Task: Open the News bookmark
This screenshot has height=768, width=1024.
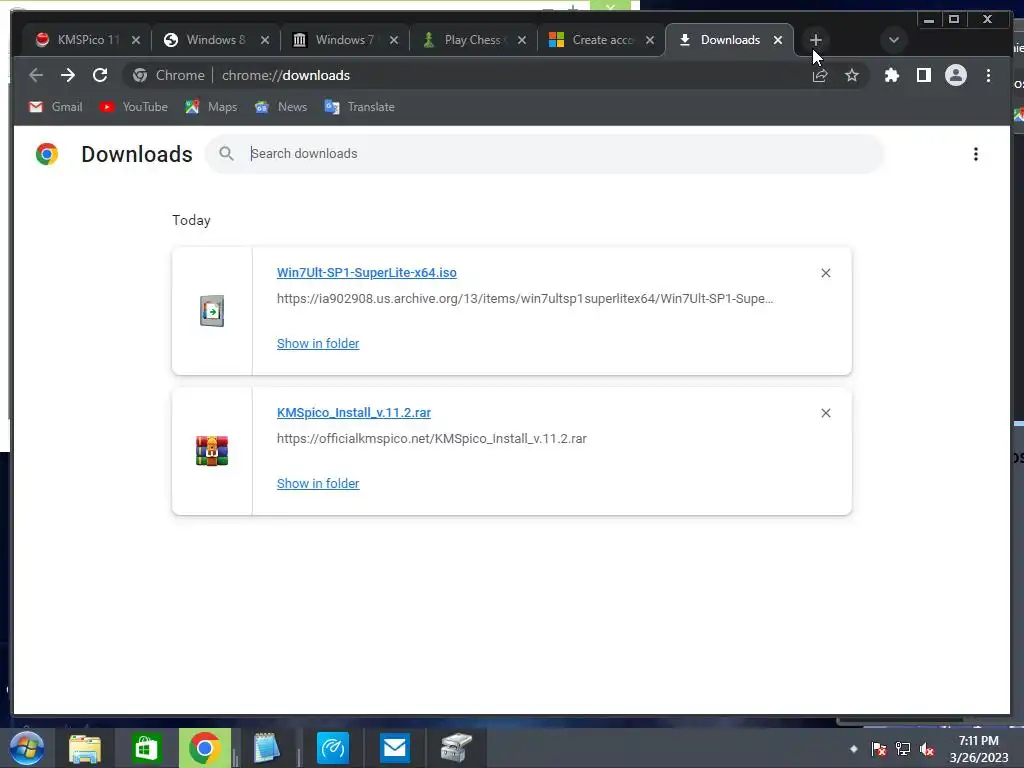Action: 281,106
